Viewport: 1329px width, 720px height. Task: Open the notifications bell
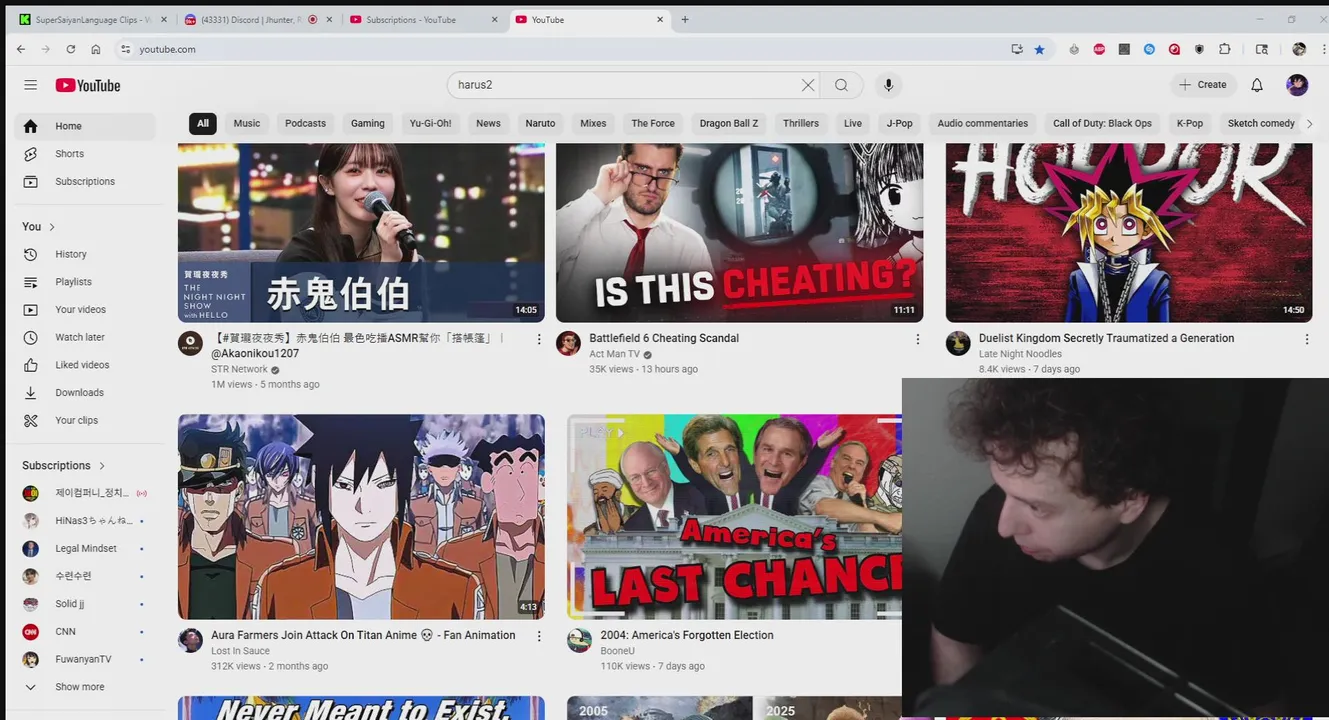click(1257, 85)
